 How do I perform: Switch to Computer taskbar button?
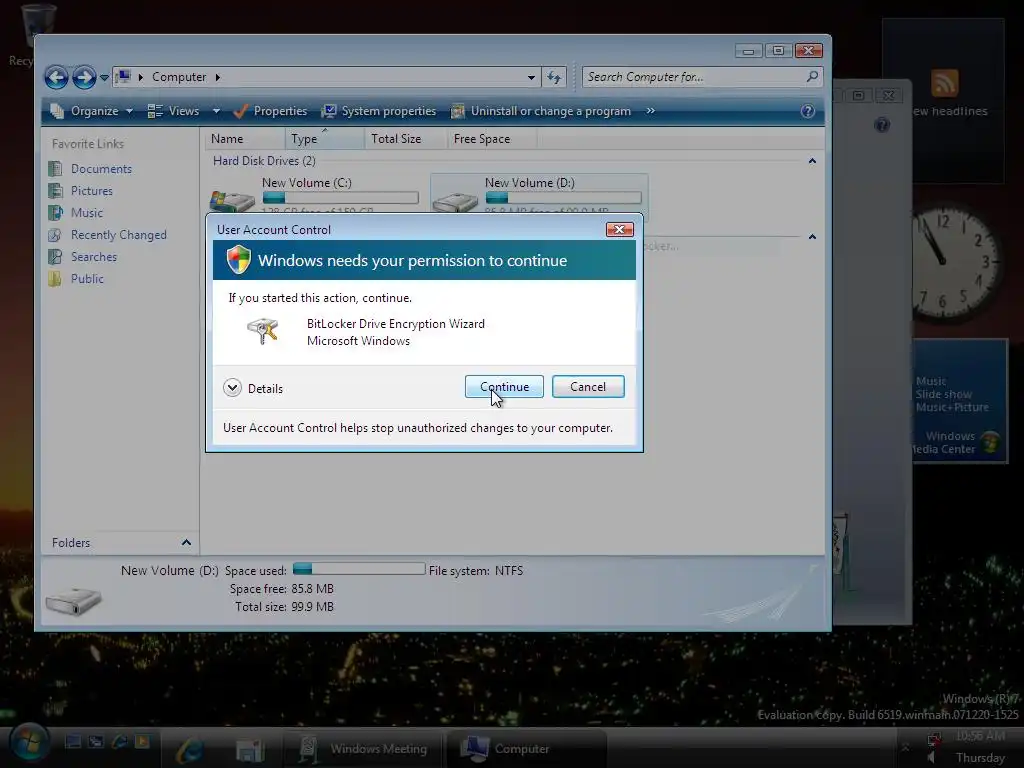(525, 748)
